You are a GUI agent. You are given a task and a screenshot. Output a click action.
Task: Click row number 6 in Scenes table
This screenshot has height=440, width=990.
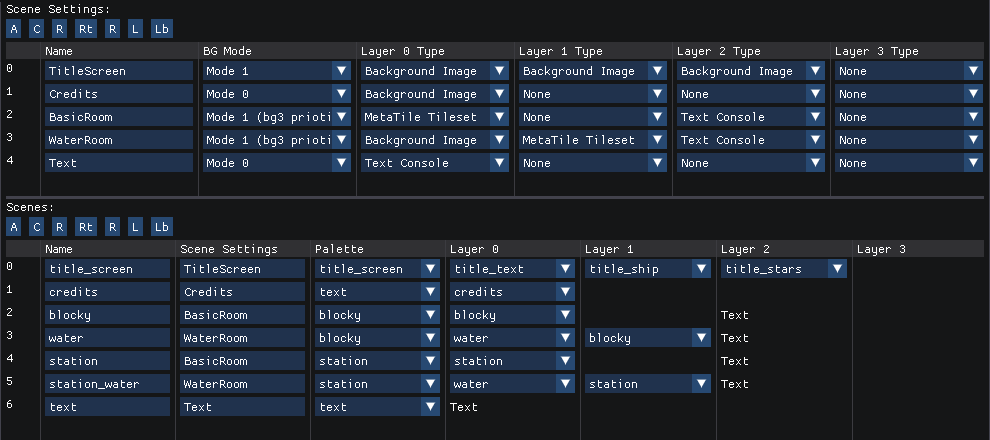coord(9,404)
